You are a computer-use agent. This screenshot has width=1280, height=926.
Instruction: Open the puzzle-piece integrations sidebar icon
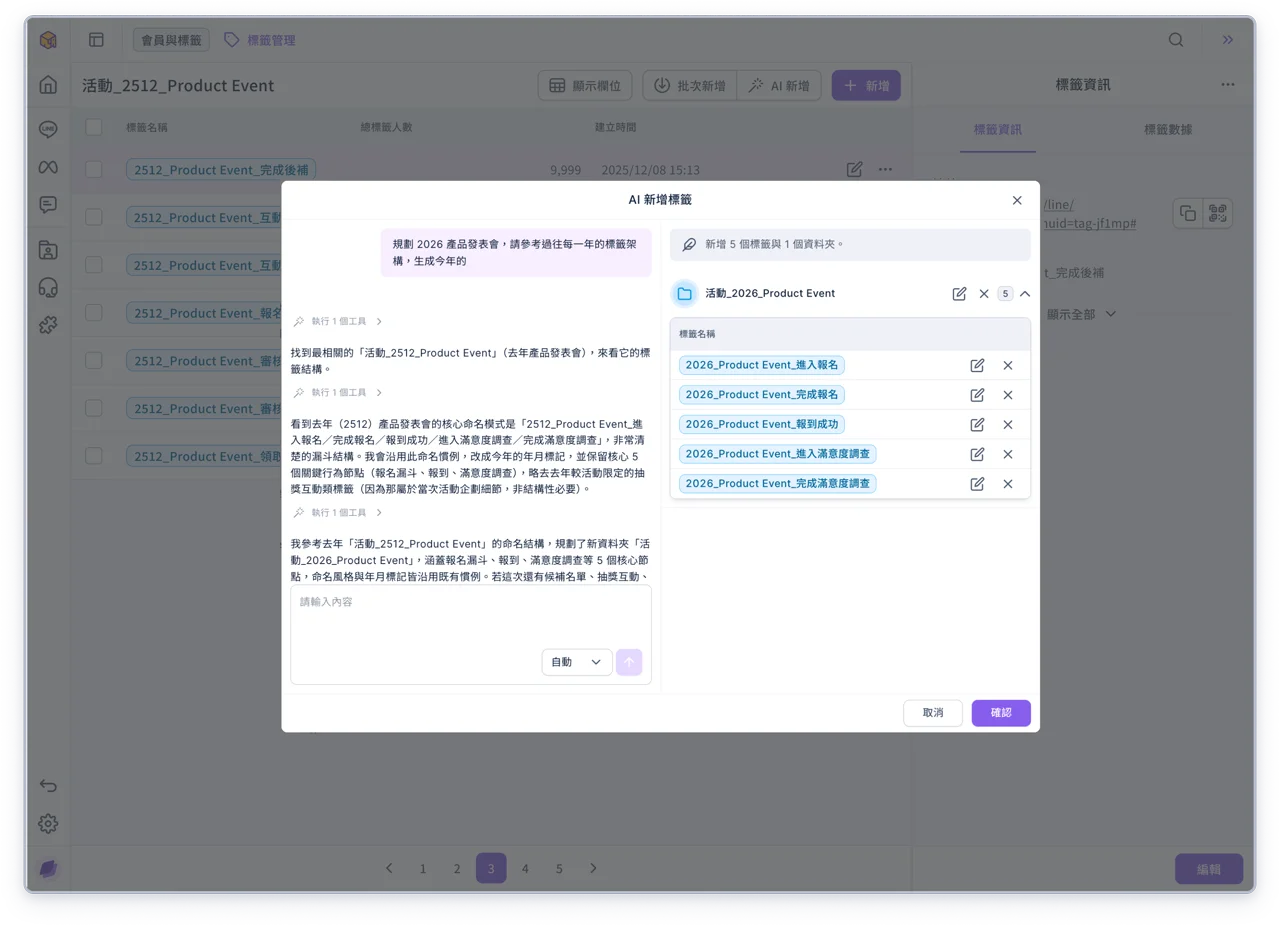48,325
